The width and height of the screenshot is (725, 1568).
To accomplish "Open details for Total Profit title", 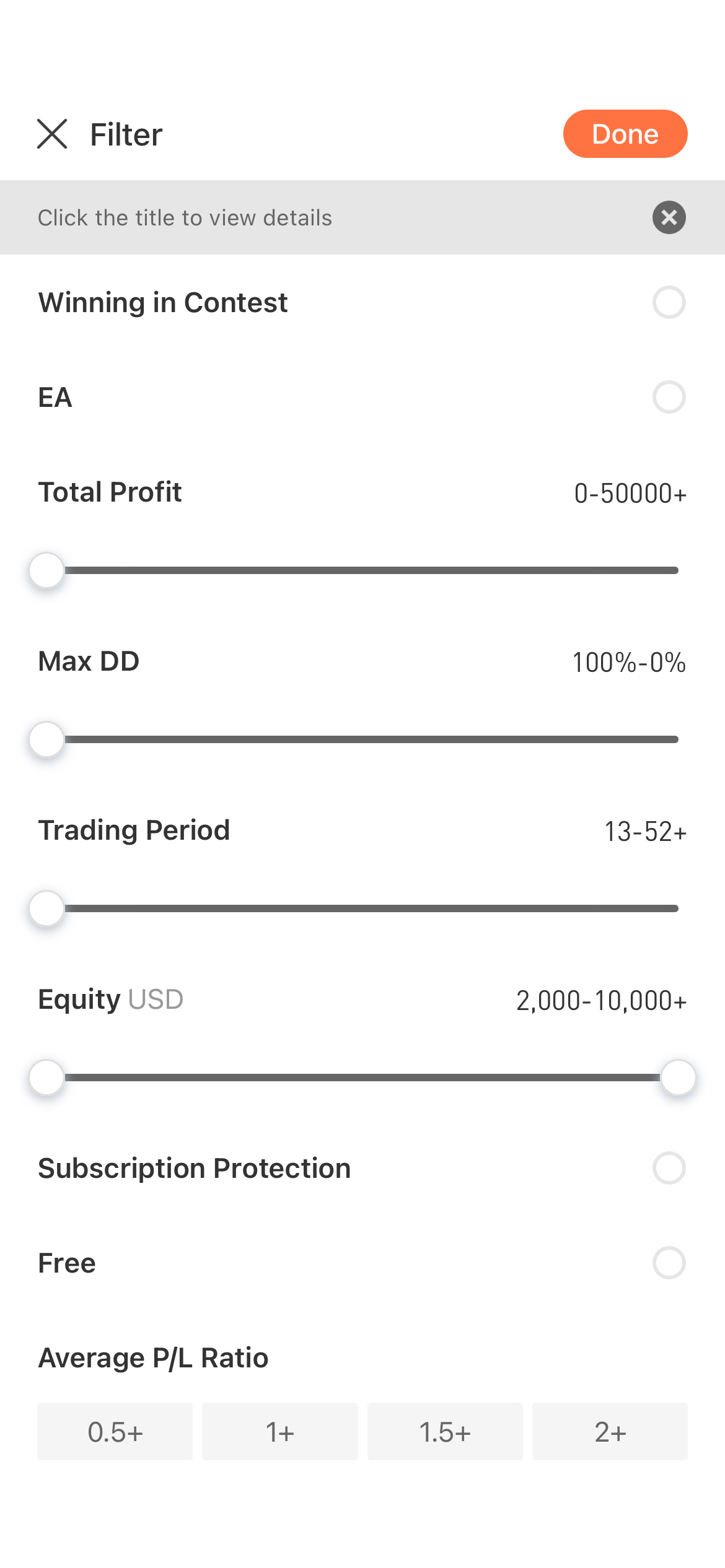I will (110, 492).
